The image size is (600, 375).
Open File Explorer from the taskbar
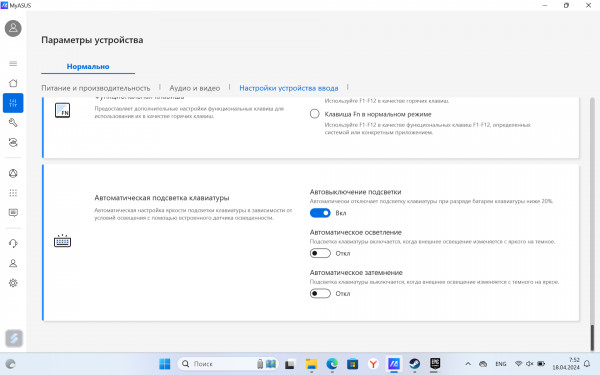tap(311, 364)
